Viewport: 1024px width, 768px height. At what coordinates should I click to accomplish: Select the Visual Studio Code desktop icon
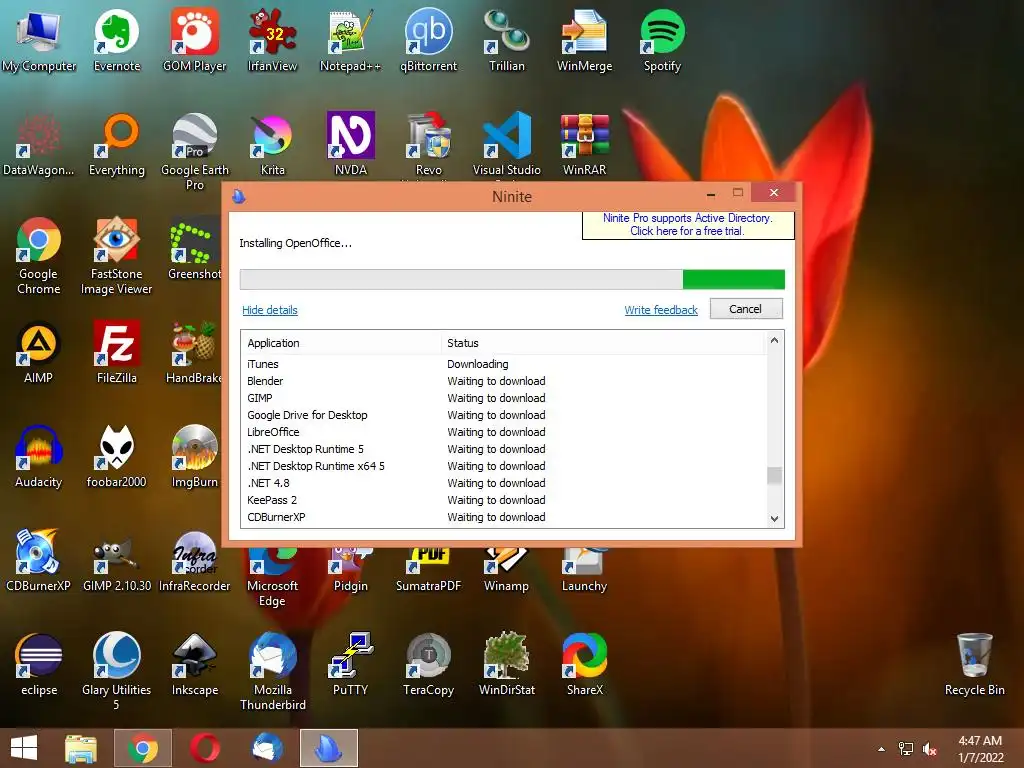(x=507, y=144)
